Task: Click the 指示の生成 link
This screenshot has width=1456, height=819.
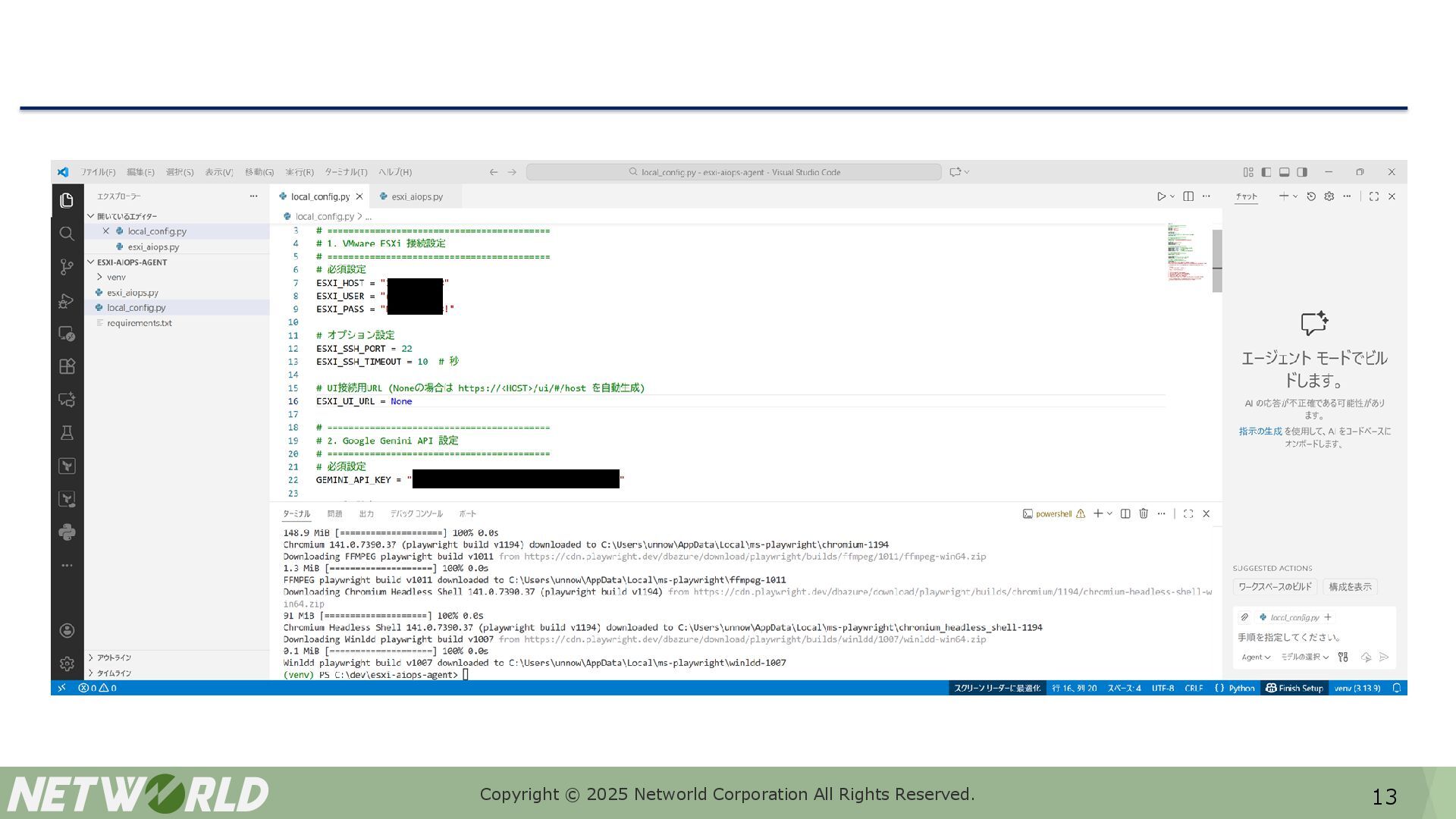Action: 1260,431
